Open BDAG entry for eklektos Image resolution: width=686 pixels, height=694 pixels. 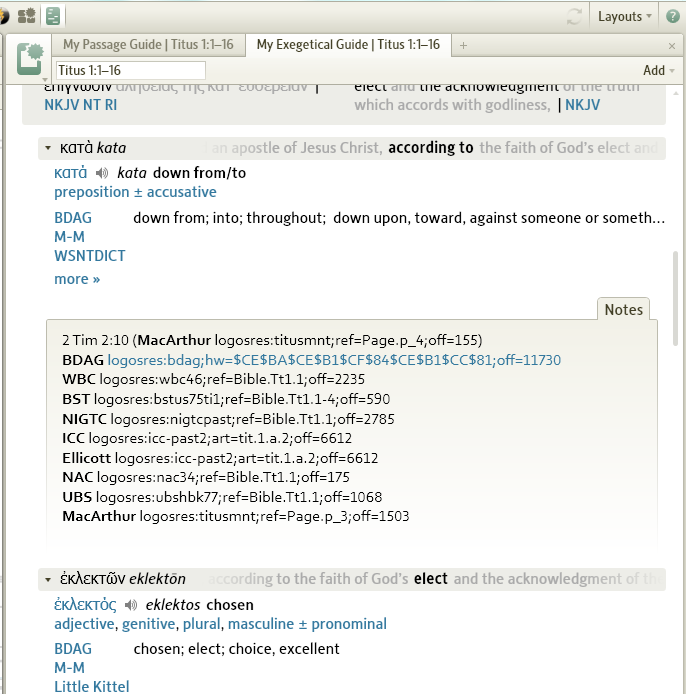pyautogui.click(x=73, y=649)
